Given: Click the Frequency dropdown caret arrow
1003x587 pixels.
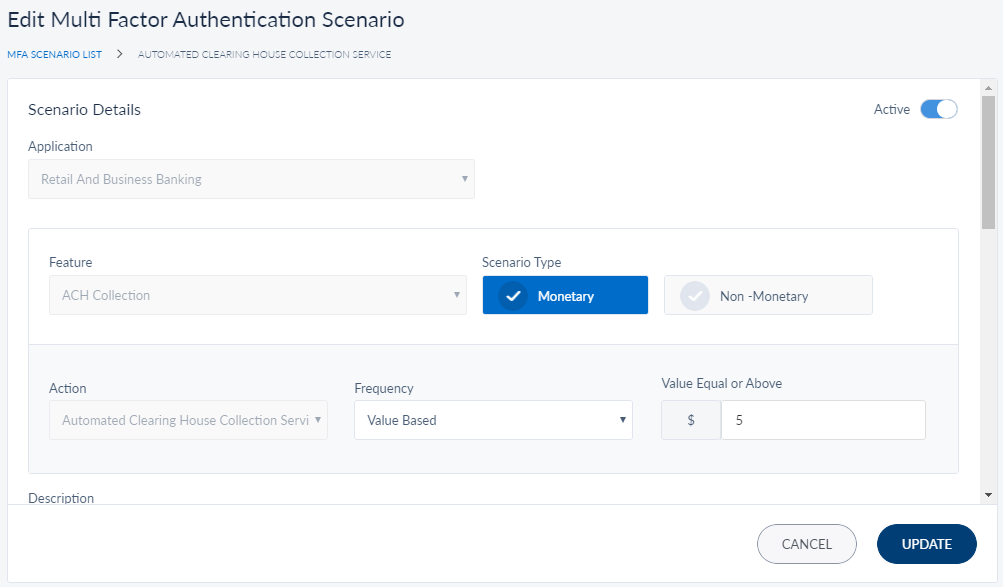Looking at the screenshot, I should click(623, 420).
